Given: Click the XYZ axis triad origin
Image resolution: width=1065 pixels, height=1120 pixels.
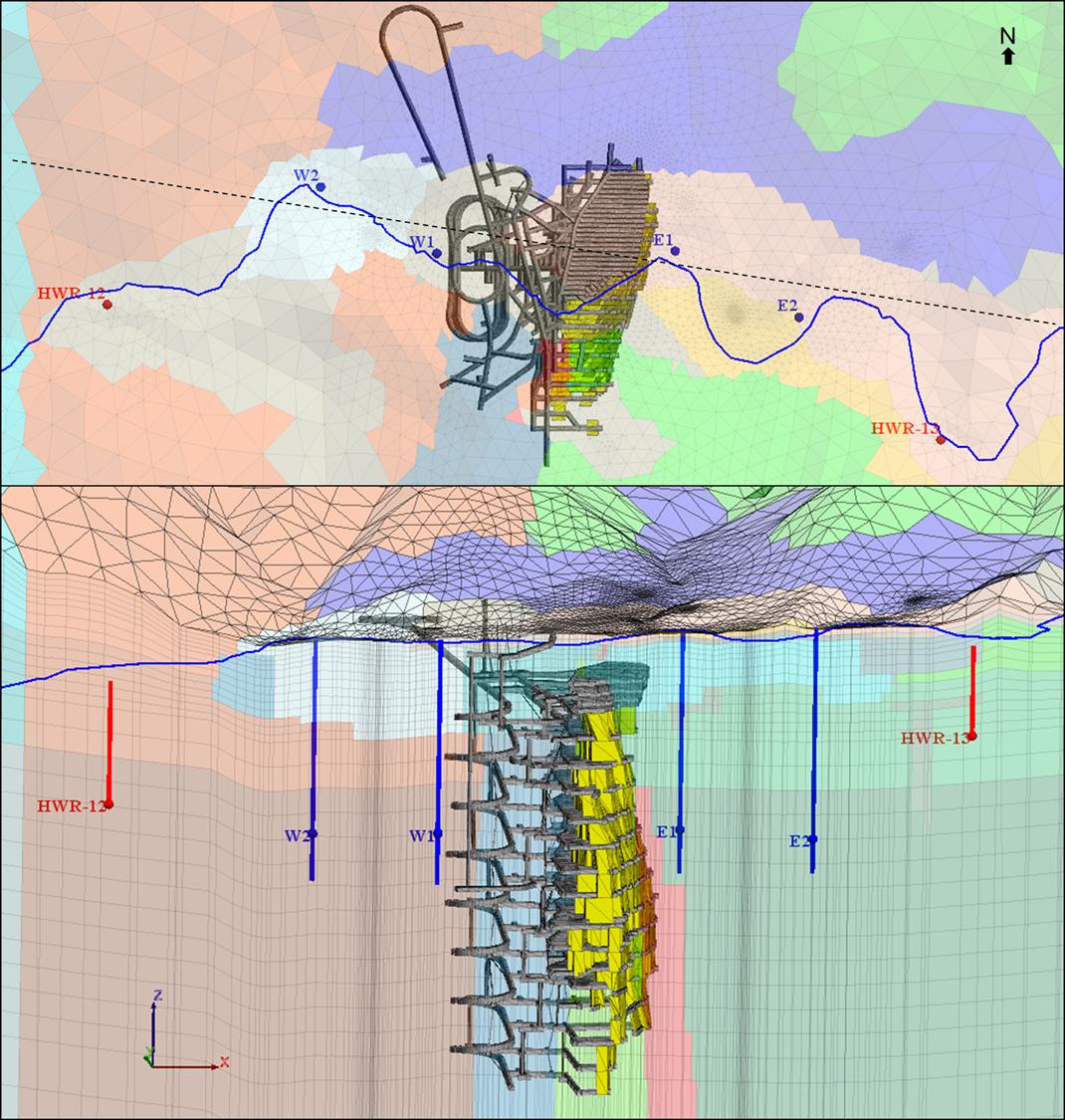Looking at the screenshot, I should point(152,1065).
